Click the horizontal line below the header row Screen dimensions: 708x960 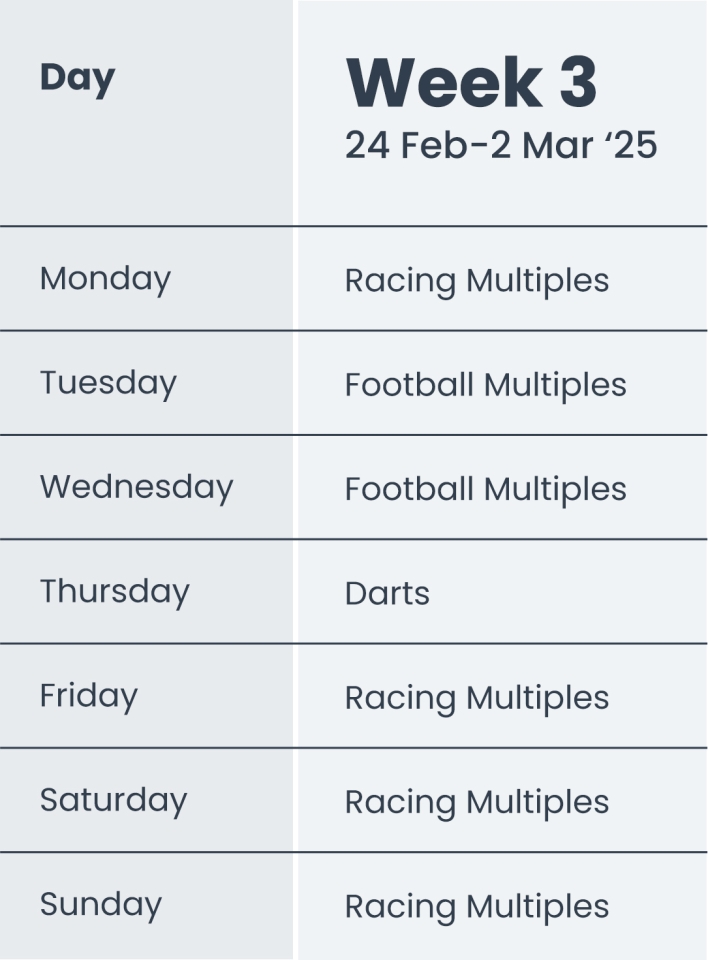point(354,226)
